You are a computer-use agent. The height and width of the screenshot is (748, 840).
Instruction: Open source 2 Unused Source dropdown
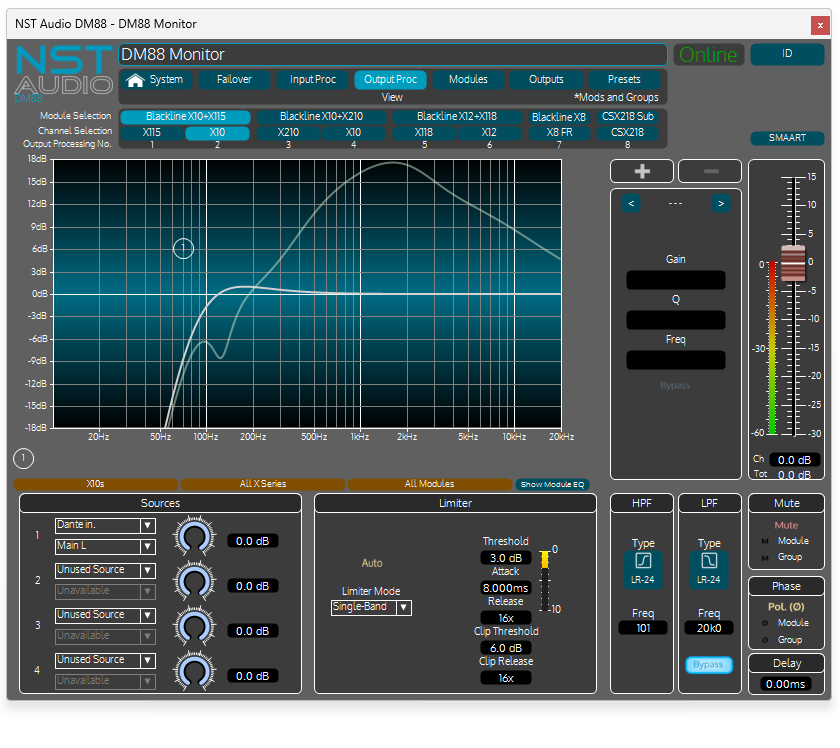(105, 570)
